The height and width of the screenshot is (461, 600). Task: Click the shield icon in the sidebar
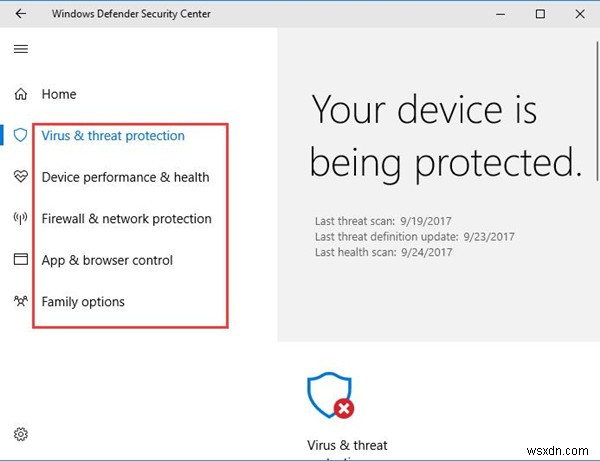[21, 135]
